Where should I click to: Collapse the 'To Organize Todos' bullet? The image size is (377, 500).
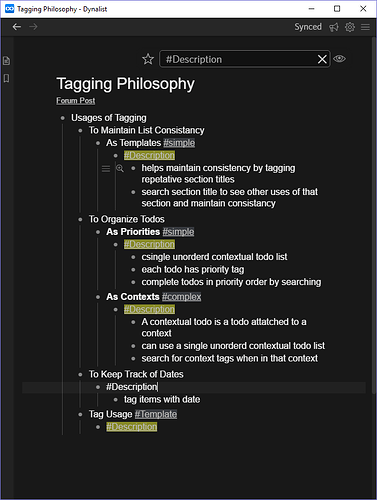tap(80, 219)
